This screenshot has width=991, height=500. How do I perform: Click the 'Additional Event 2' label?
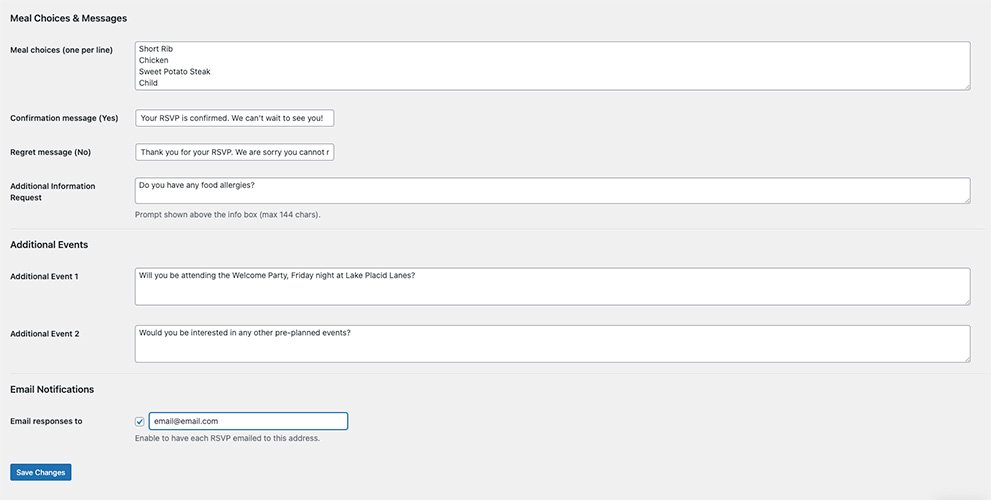point(45,334)
